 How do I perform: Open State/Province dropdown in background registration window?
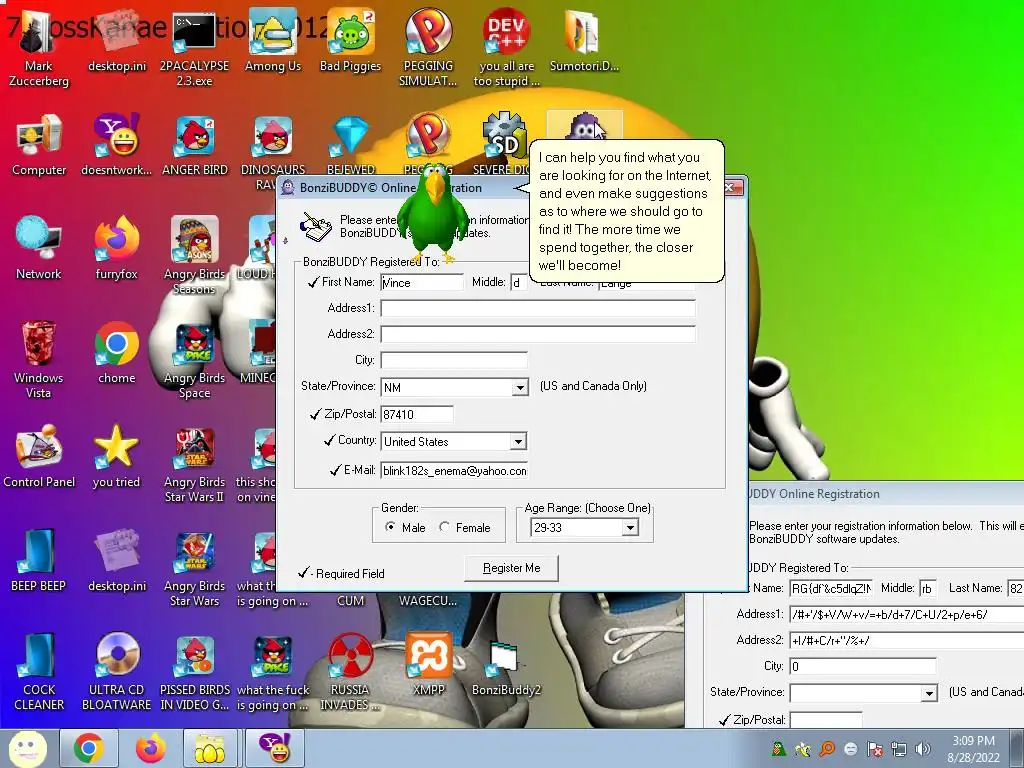[929, 694]
